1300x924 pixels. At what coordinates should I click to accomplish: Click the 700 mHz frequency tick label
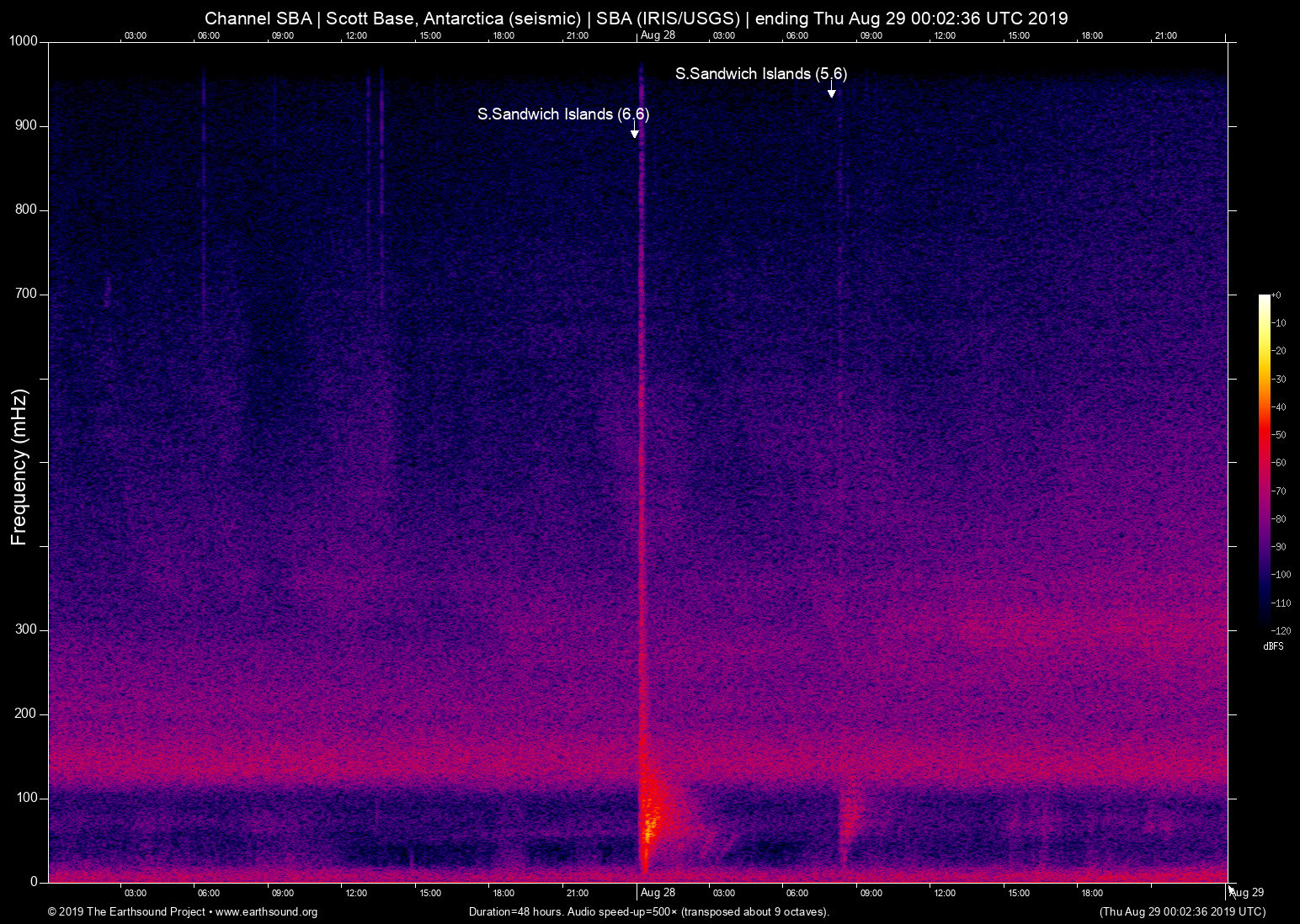pos(26,294)
